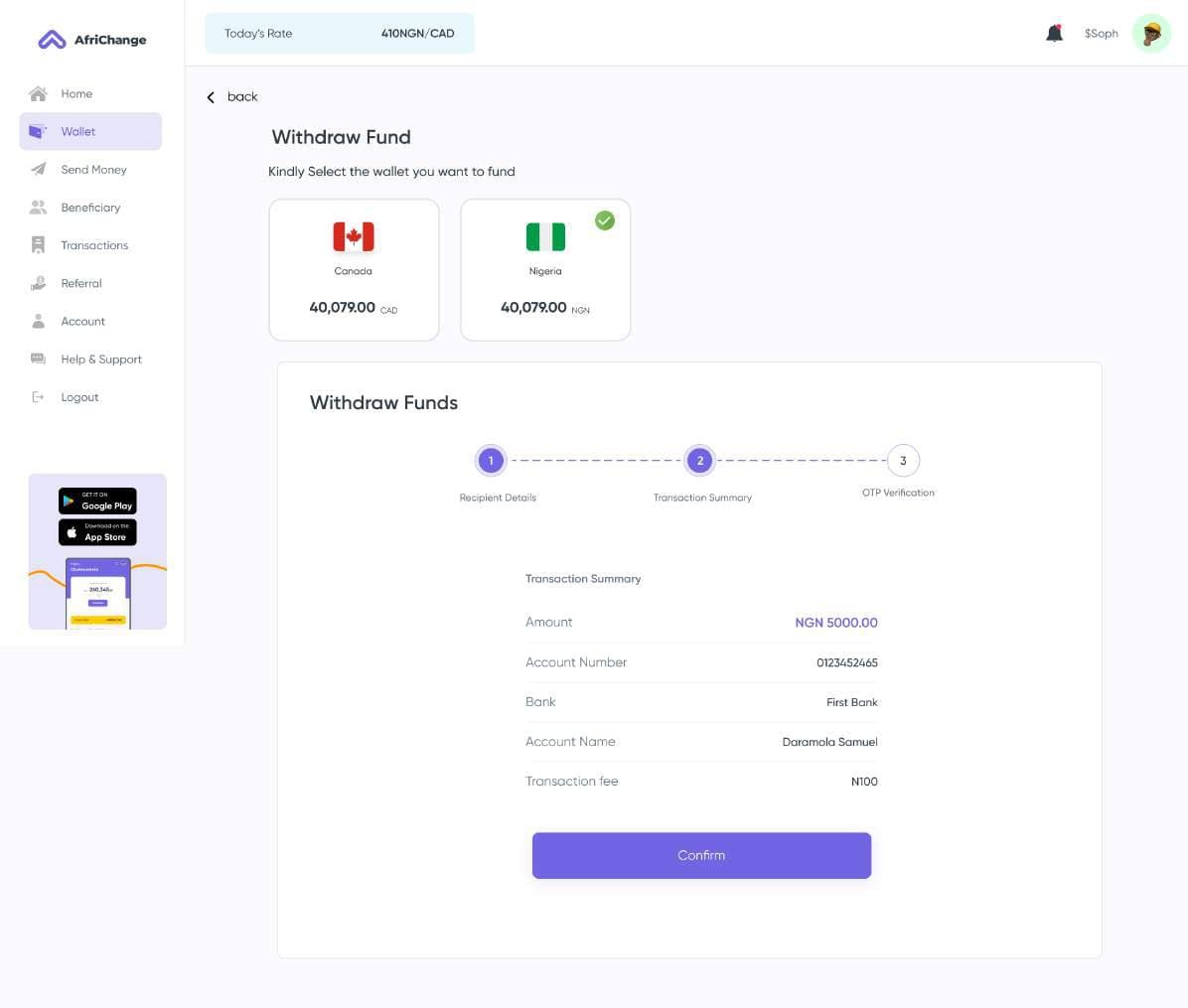
Task: Click the transaction fee N100
Action: [x=864, y=782]
